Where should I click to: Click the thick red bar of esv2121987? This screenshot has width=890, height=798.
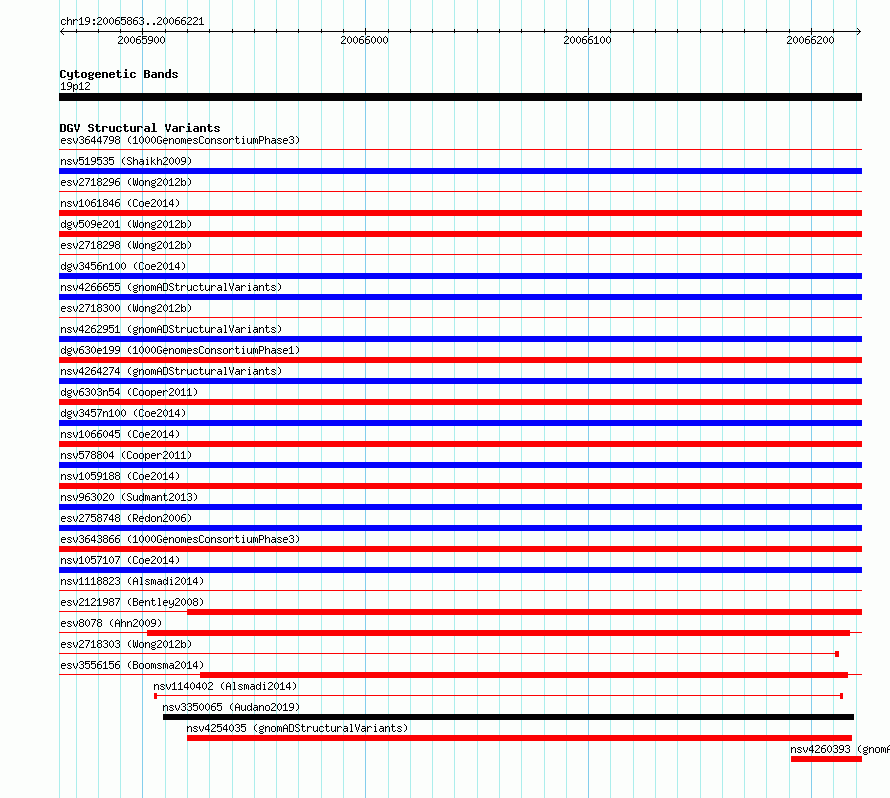click(524, 612)
